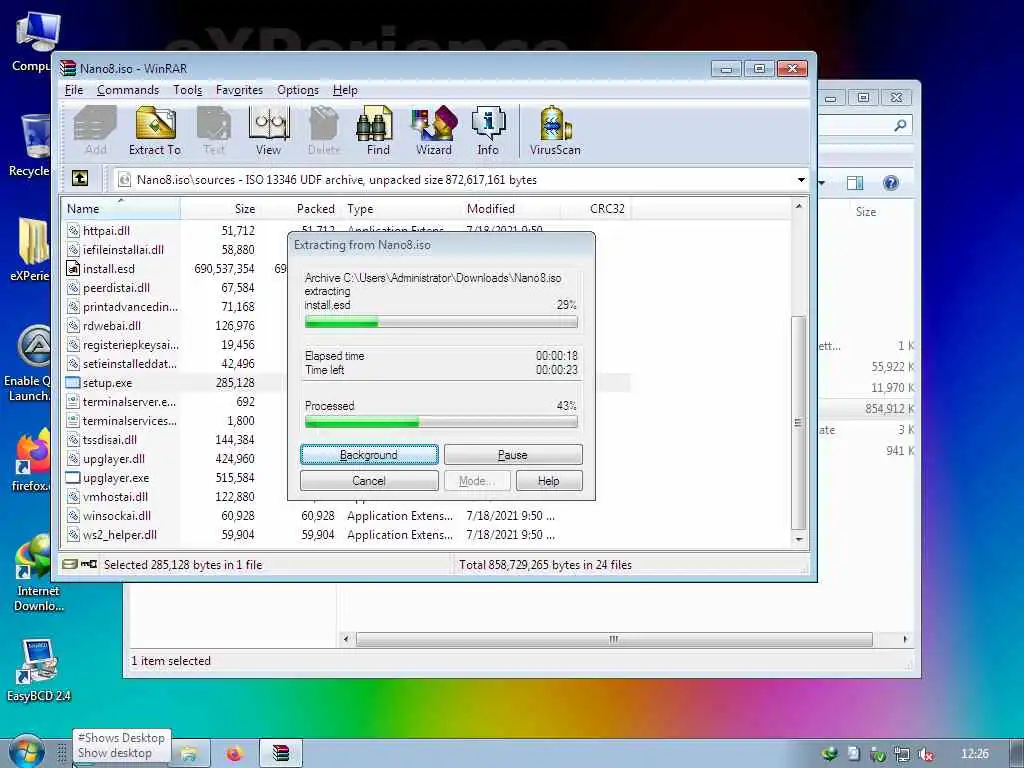The width and height of the screenshot is (1024, 768).
Task: Open the address bar dropdown arrow
Action: click(801, 180)
